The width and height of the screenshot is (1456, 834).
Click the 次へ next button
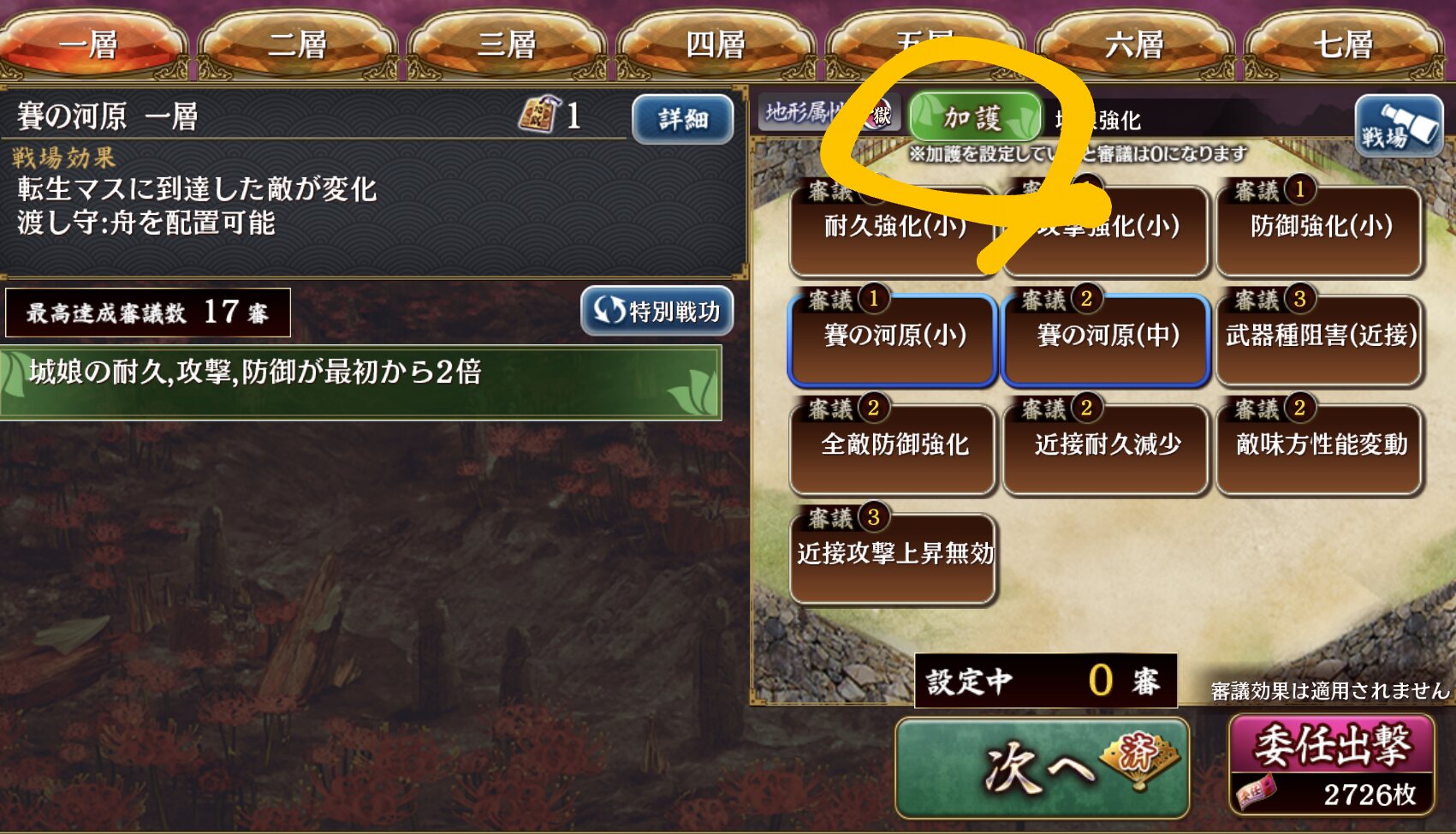pos(1042,767)
